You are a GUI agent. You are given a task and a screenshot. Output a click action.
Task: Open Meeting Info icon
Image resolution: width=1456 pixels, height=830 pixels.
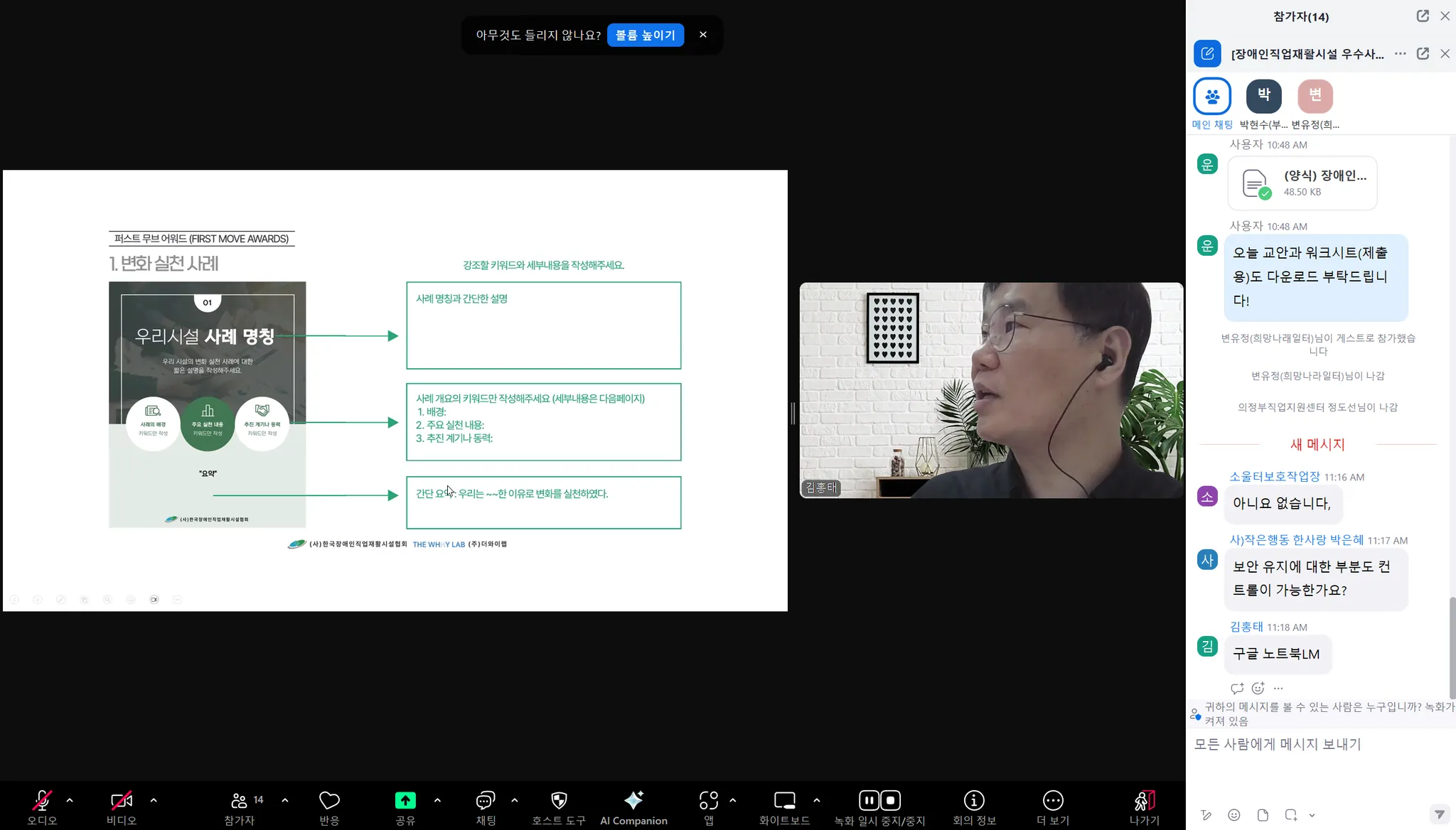(x=973, y=801)
